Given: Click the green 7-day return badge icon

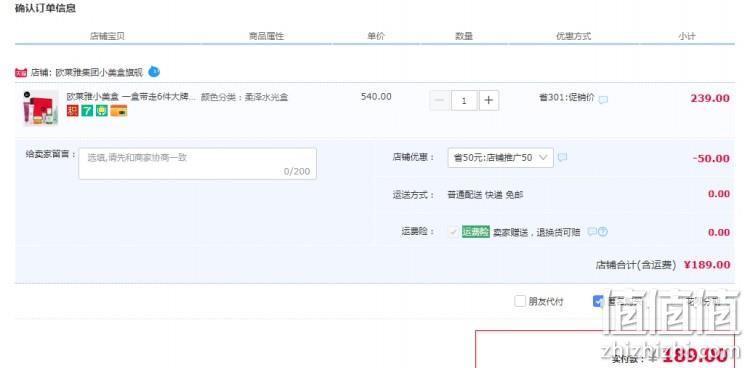Looking at the screenshot, I should pyautogui.click(x=87, y=111).
